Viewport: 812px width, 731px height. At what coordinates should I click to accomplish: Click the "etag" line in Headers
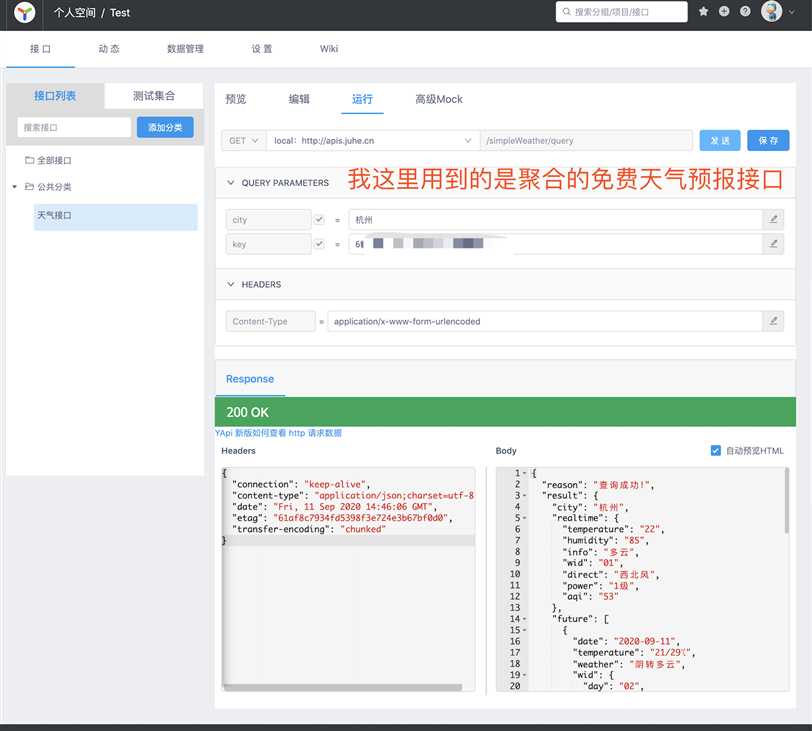tap(342, 518)
